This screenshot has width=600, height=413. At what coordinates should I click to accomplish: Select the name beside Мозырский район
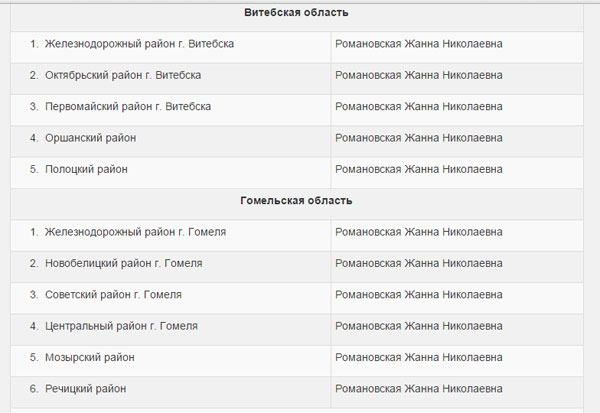pyautogui.click(x=419, y=357)
